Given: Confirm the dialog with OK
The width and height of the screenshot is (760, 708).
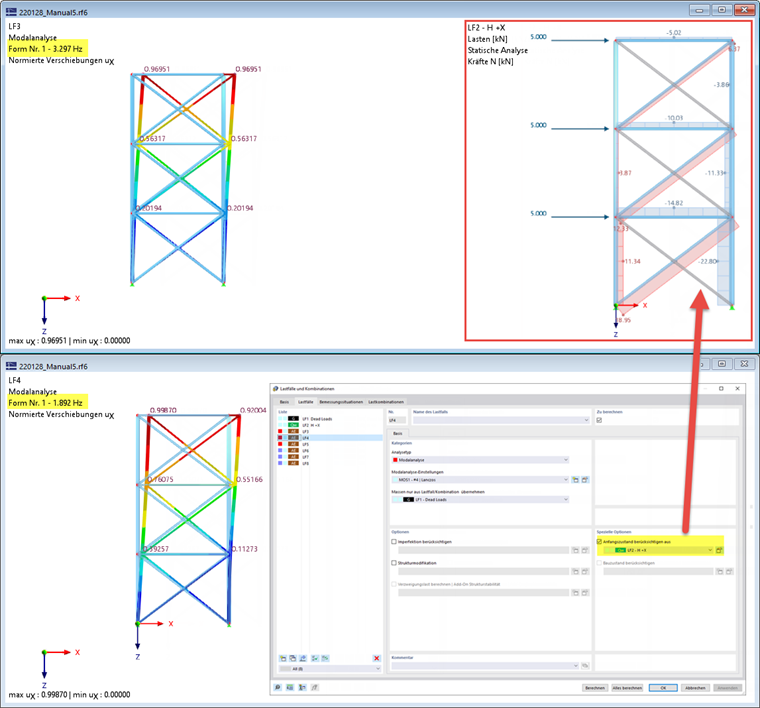Looking at the screenshot, I should point(663,688).
